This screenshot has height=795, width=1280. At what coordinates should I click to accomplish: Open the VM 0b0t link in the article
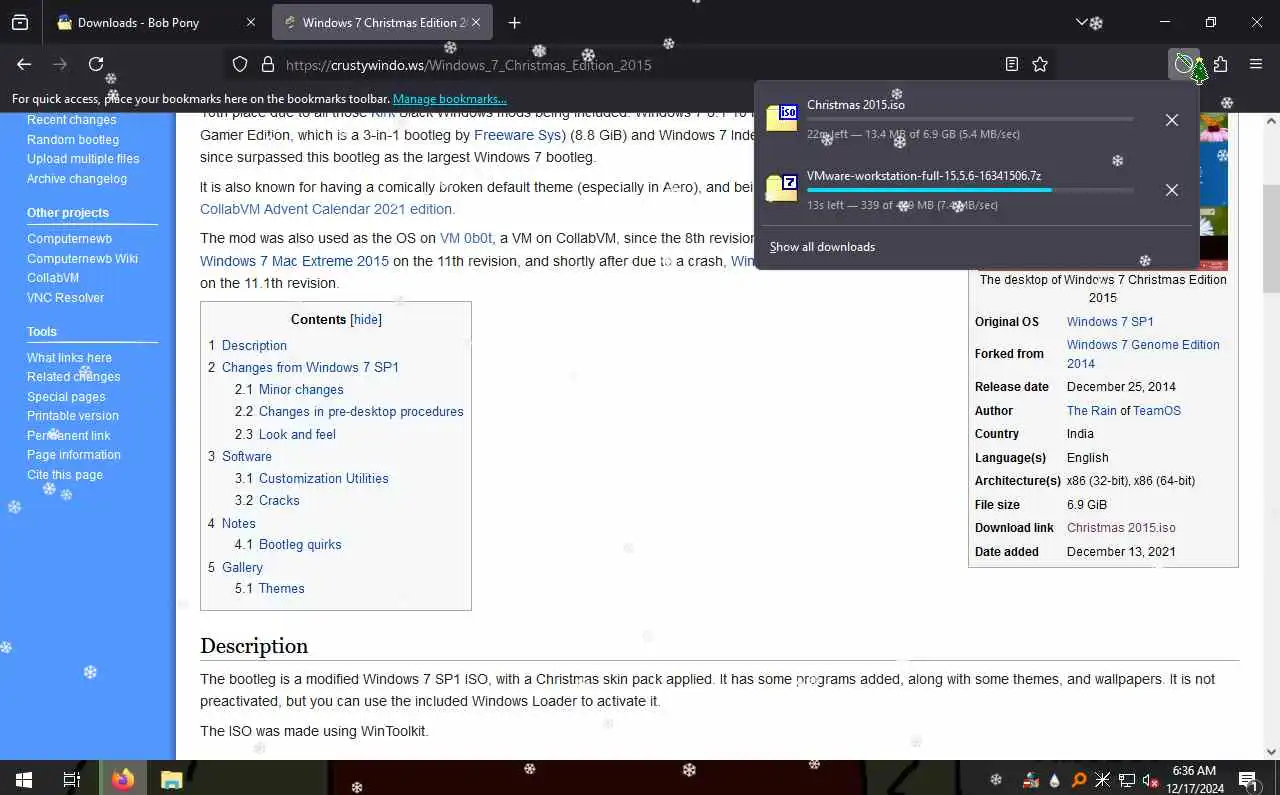click(x=466, y=238)
